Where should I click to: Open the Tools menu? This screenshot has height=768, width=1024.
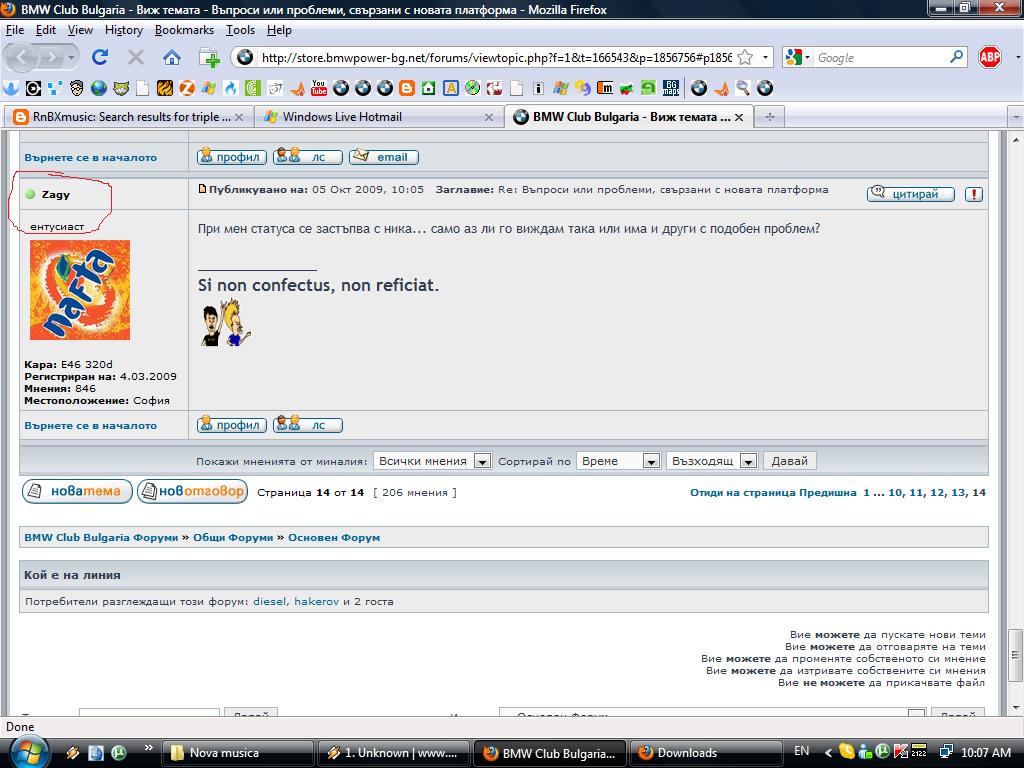tap(240, 30)
